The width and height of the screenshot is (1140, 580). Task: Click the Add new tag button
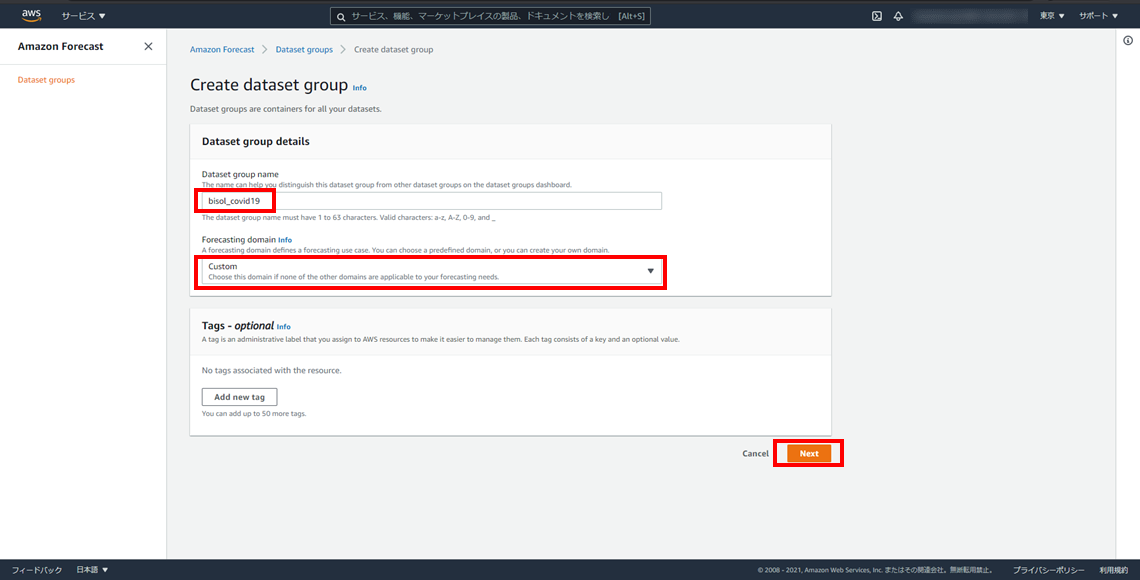point(239,397)
